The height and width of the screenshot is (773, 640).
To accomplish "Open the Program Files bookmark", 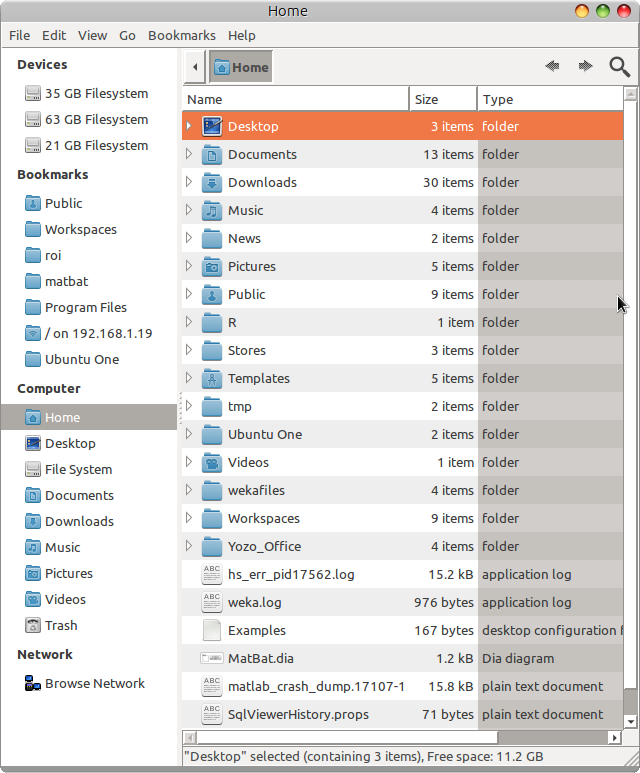I will tap(86, 307).
